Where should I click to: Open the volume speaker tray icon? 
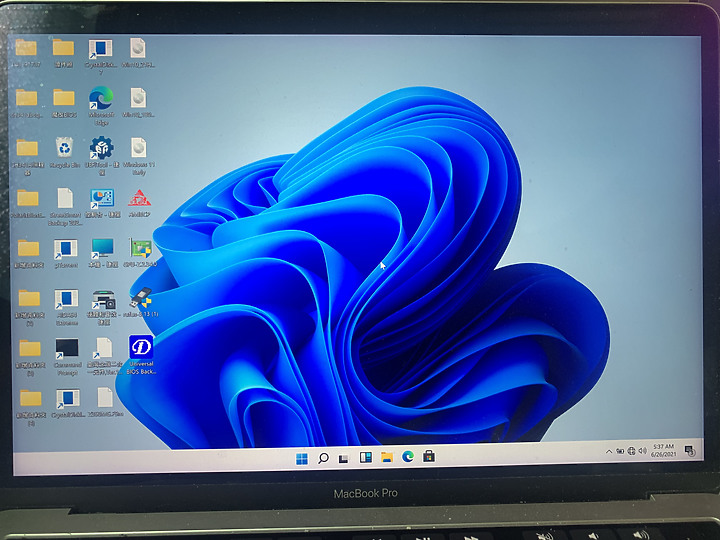(x=642, y=450)
